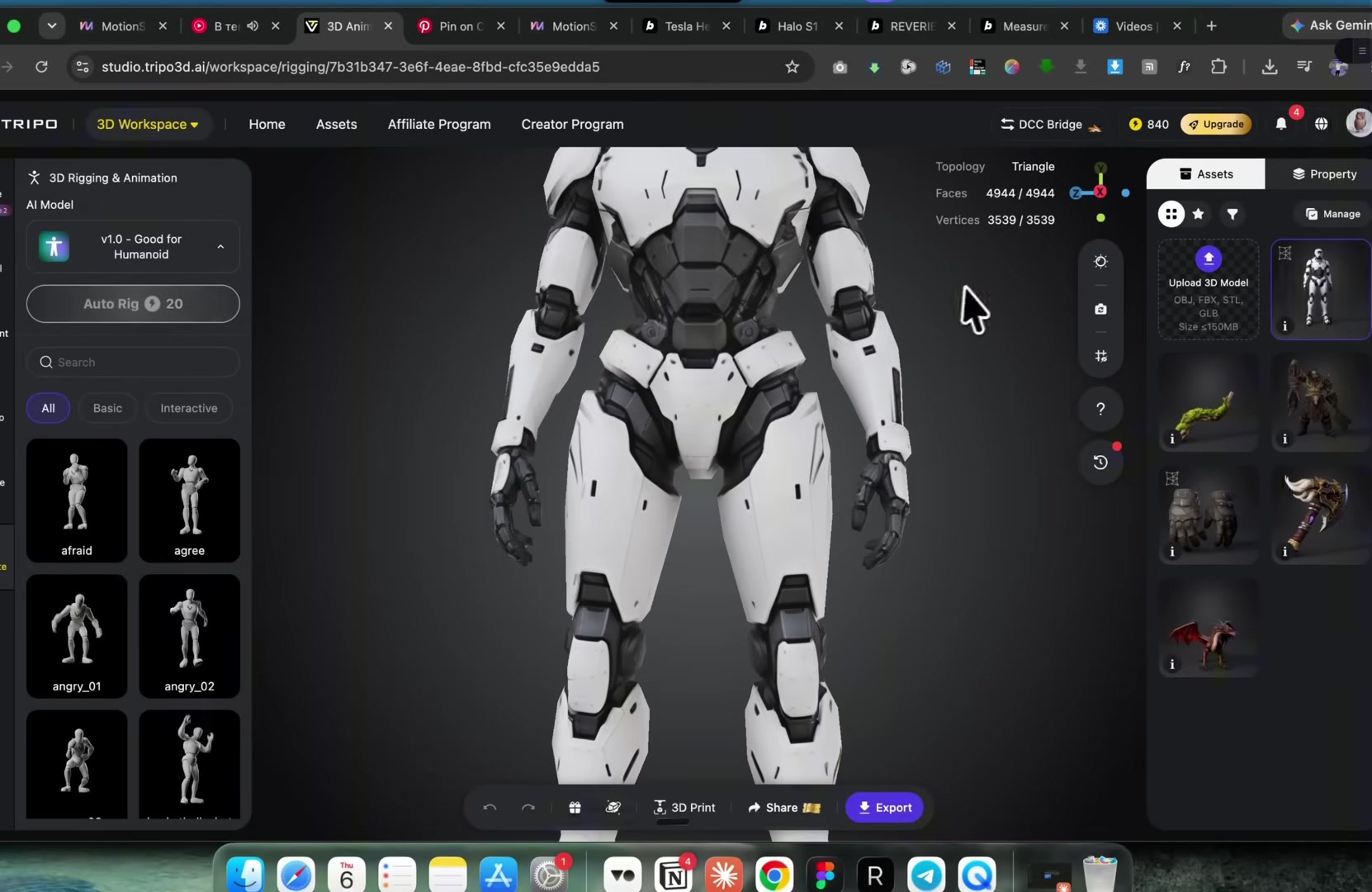The image size is (1372, 892).
Task: Click the Manage assets button
Action: pyautogui.click(x=1332, y=214)
